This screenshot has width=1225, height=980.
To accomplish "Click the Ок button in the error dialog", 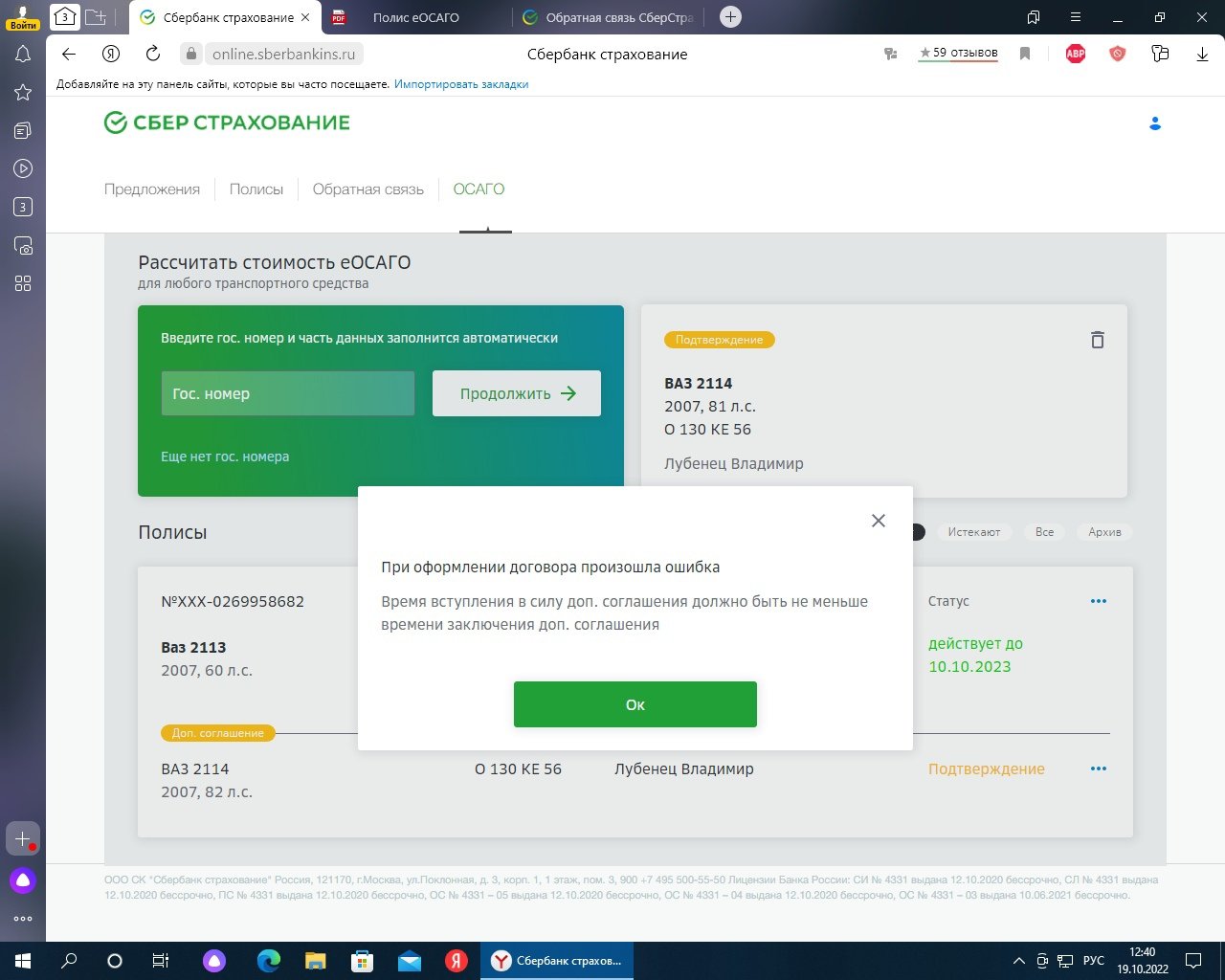I will (x=635, y=704).
